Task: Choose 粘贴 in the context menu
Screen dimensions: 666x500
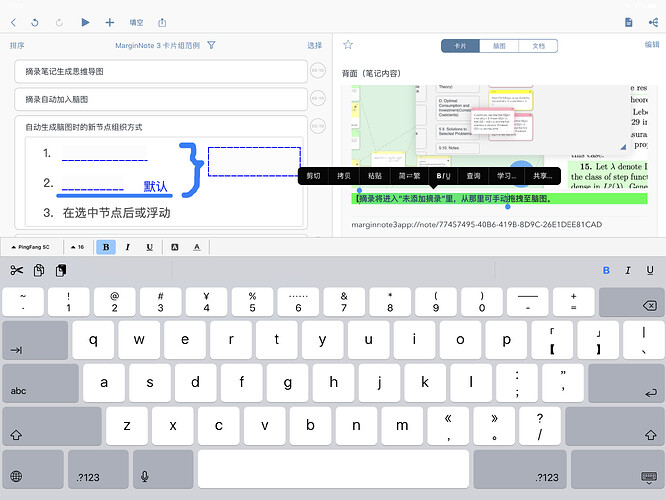Action: coord(375,176)
